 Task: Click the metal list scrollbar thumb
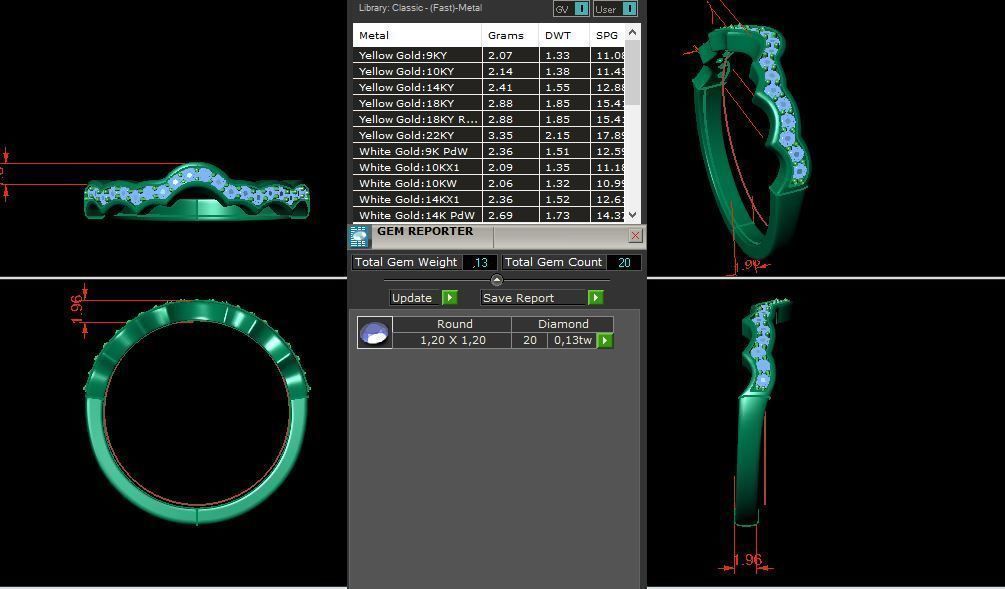click(633, 72)
